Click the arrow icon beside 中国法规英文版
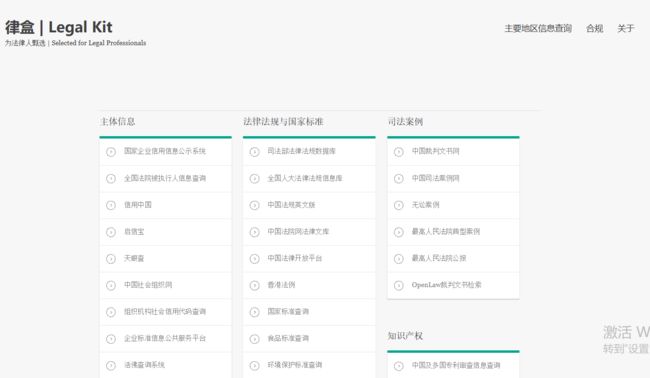650x378 pixels. coord(255,205)
